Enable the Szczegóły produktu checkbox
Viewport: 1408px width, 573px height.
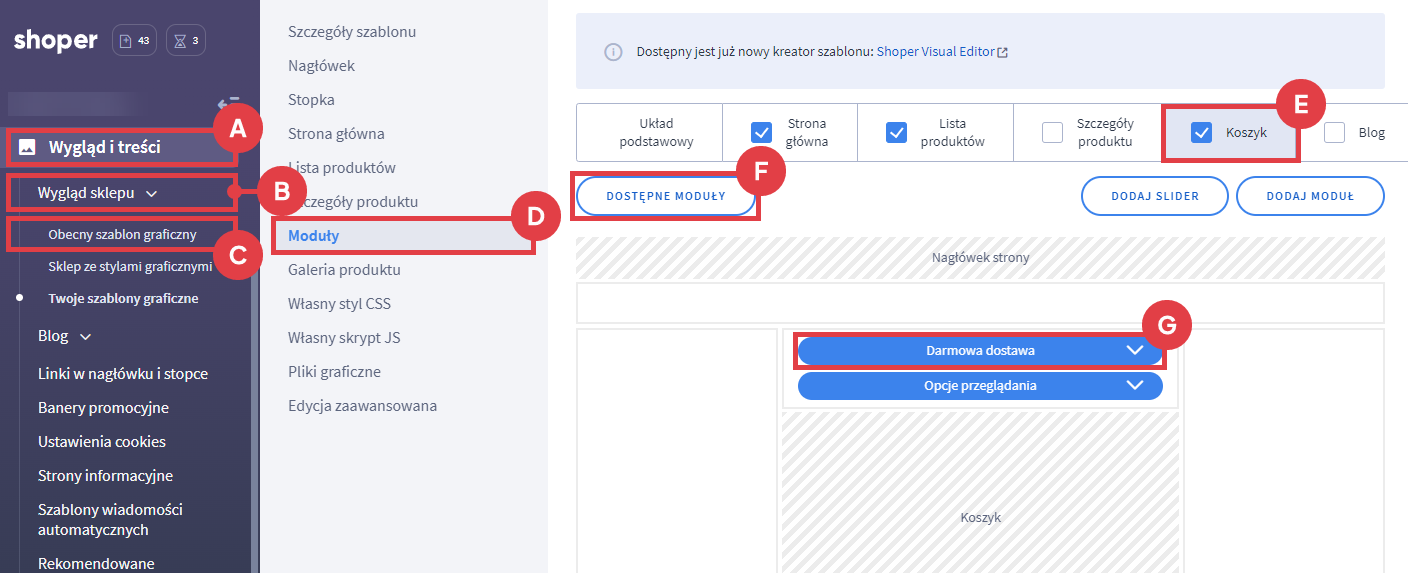tap(1052, 132)
